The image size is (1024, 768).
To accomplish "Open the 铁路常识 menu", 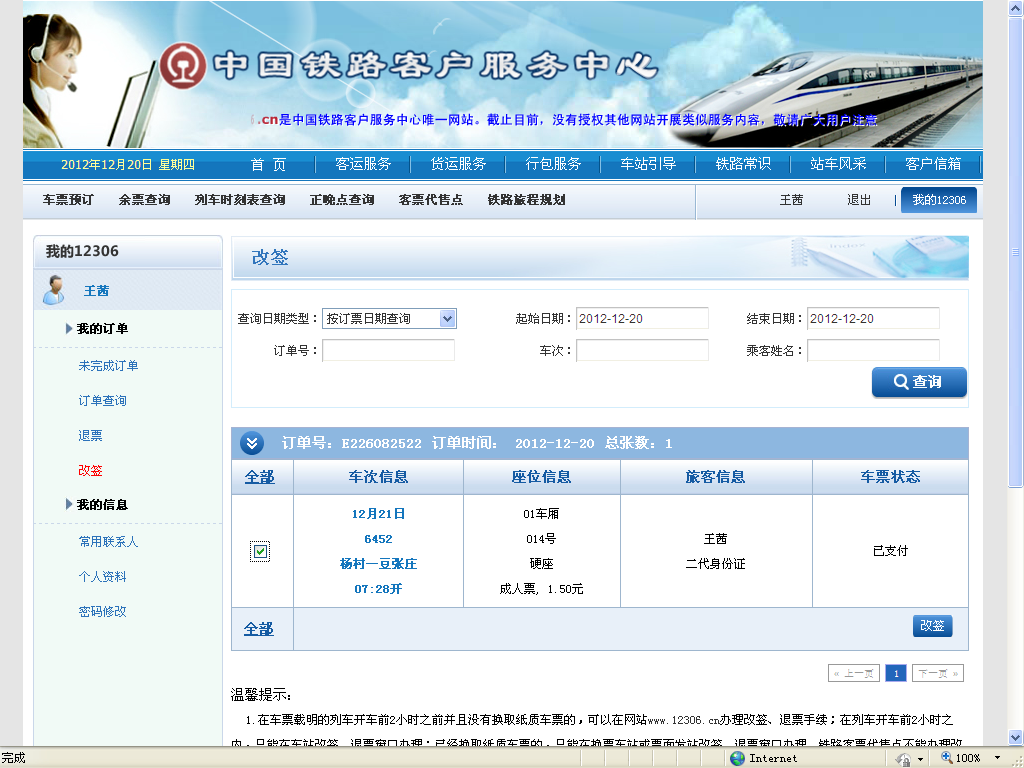I will (x=743, y=164).
